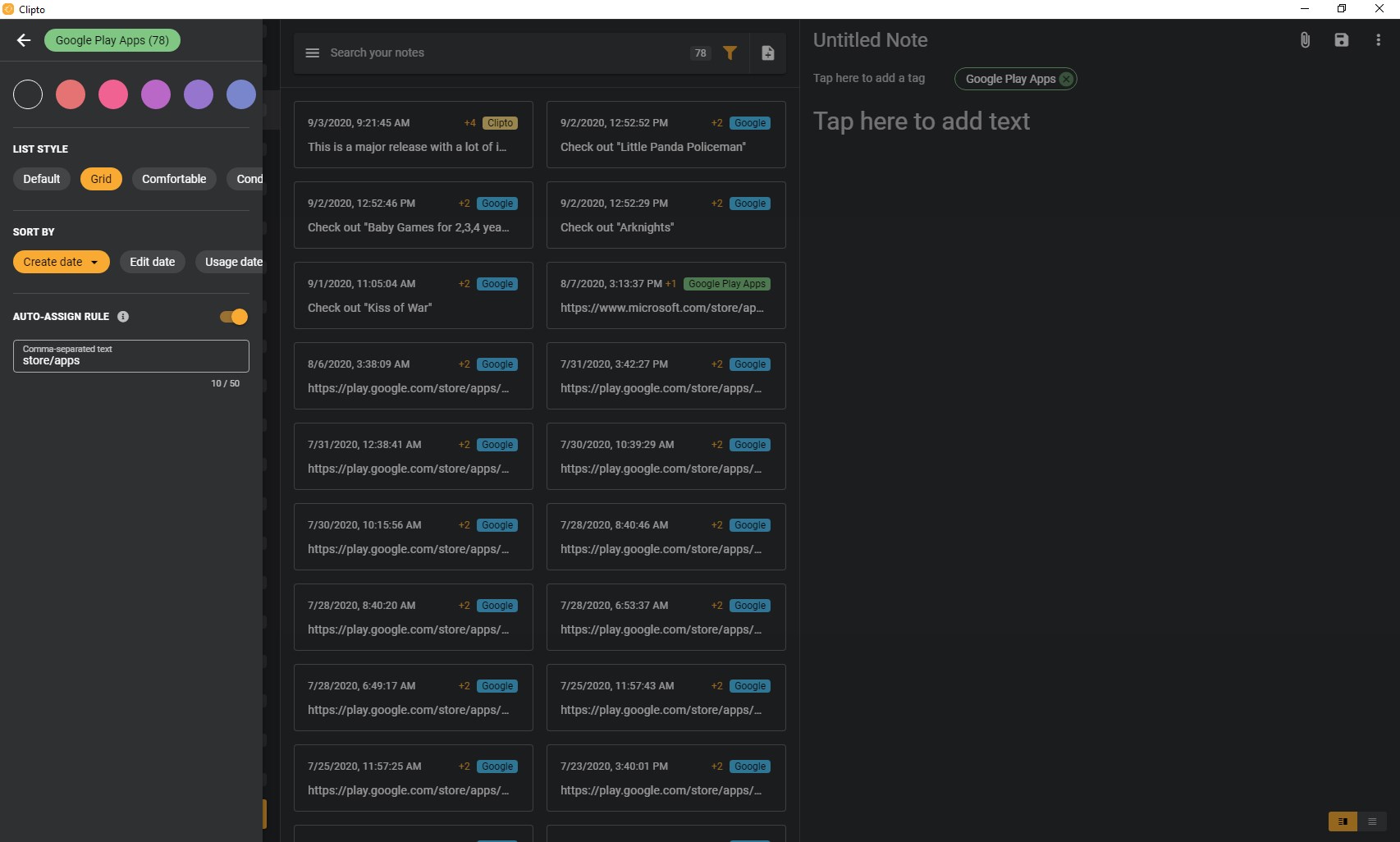This screenshot has width=1400, height=842.
Task: Open the Create date sort dropdown
Action: pos(62,262)
